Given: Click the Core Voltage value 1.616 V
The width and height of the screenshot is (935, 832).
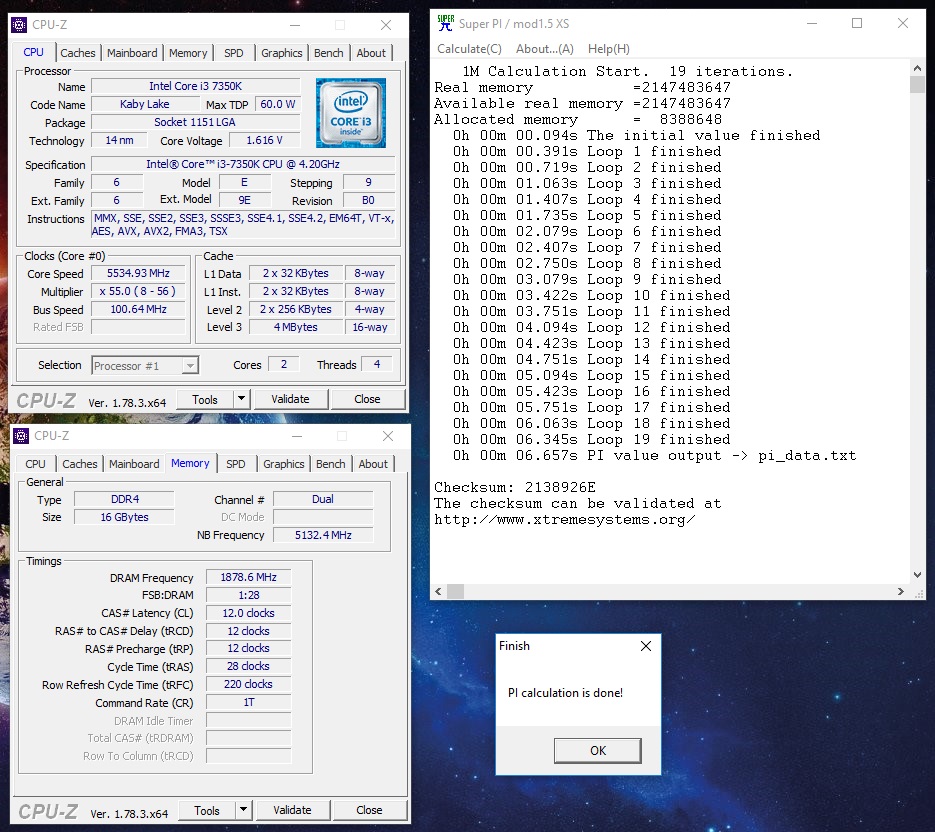Looking at the screenshot, I should pyautogui.click(x=264, y=140).
